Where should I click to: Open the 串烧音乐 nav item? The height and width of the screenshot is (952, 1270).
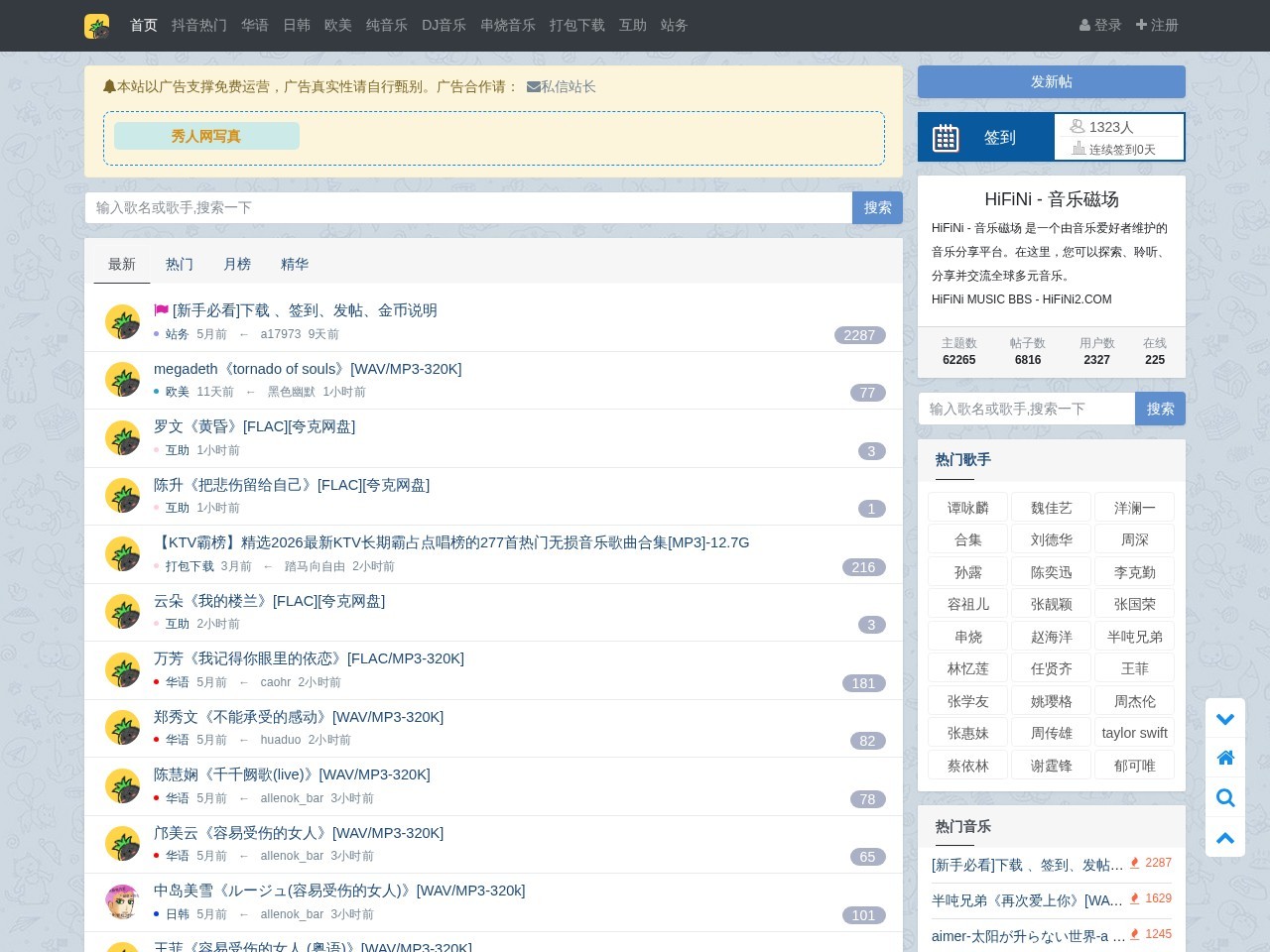click(x=508, y=26)
